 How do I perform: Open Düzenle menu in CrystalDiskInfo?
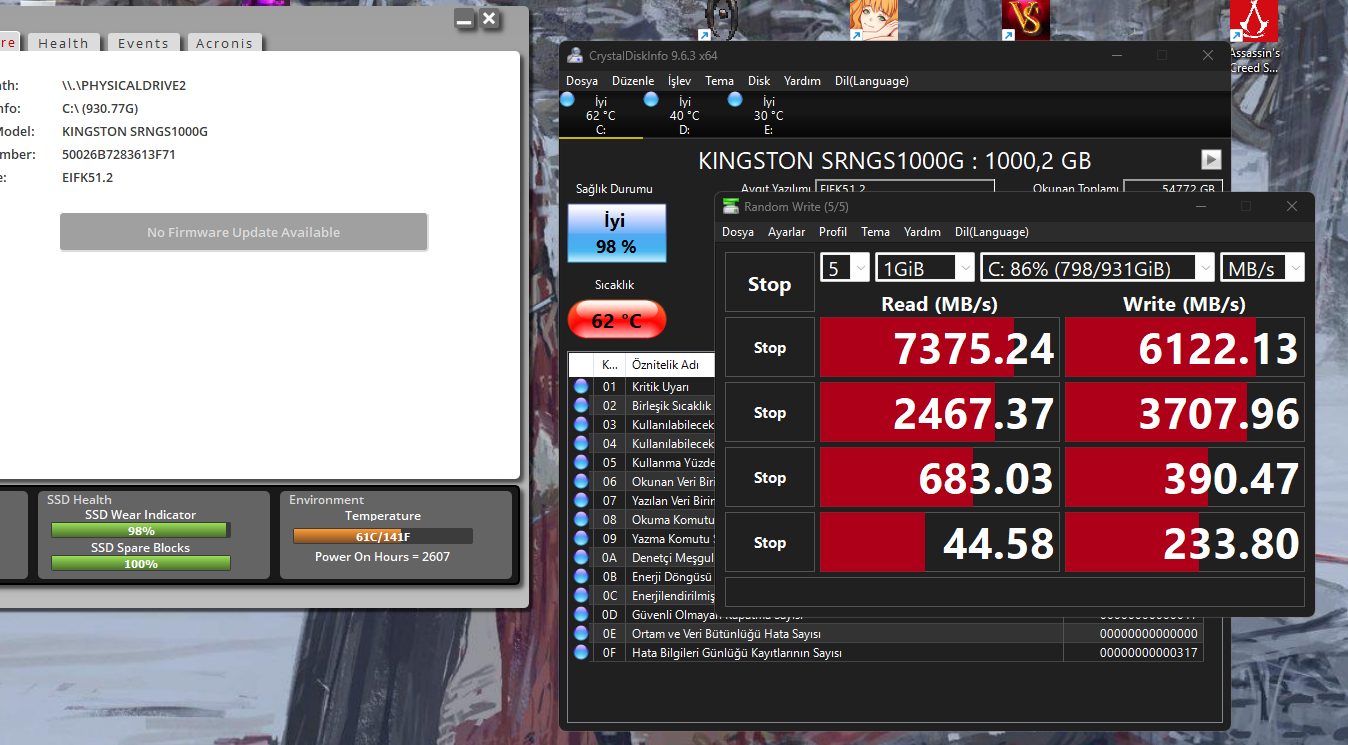click(633, 81)
